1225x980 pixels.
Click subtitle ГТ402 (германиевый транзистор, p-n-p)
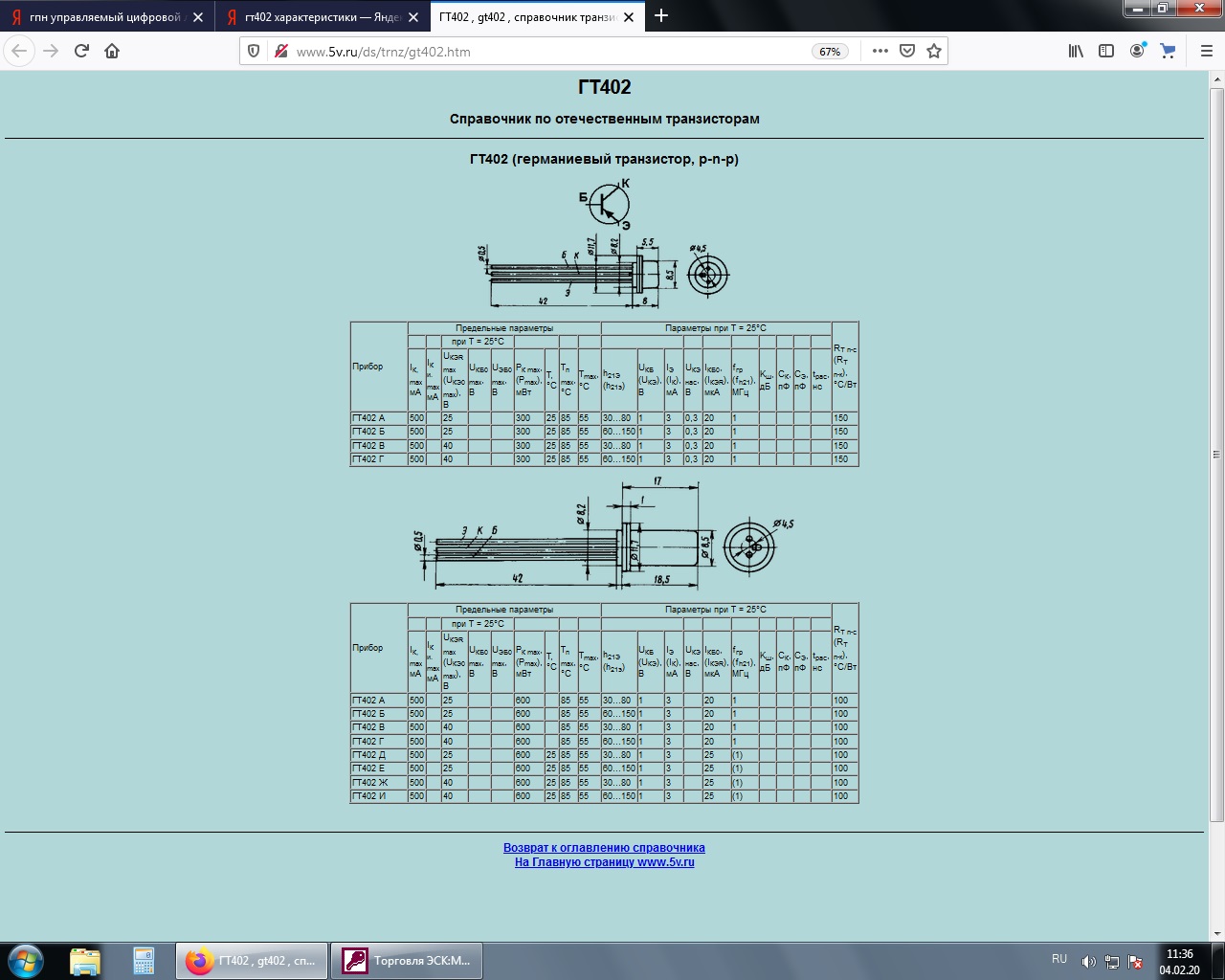point(605,159)
